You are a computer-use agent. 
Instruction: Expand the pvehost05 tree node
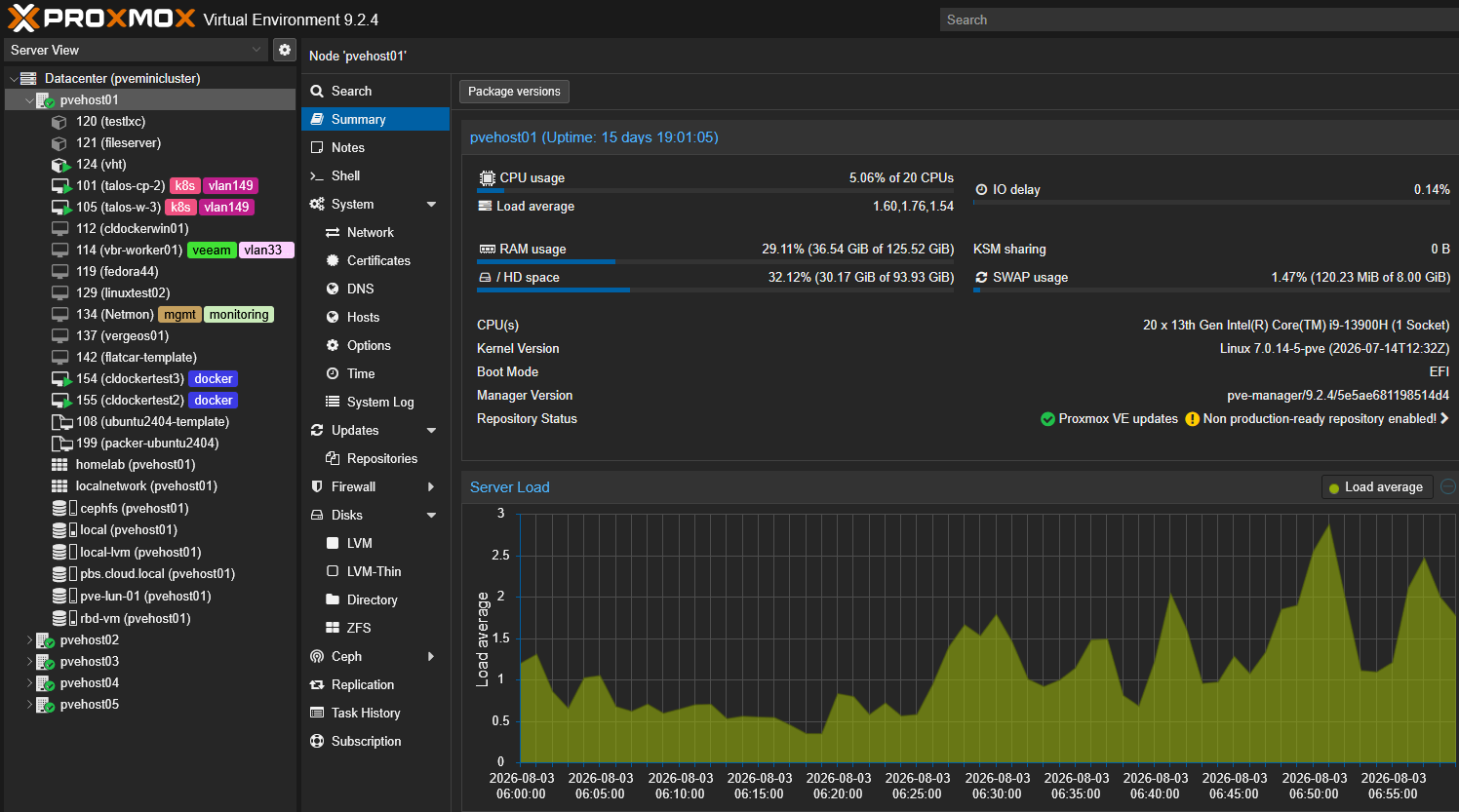(29, 705)
